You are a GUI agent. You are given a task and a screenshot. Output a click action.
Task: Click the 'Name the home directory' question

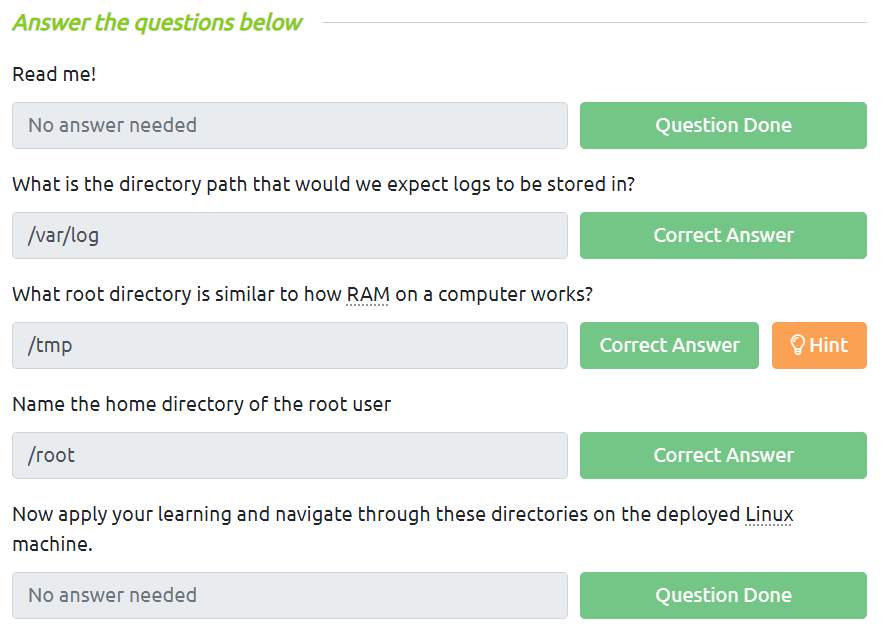click(x=201, y=405)
